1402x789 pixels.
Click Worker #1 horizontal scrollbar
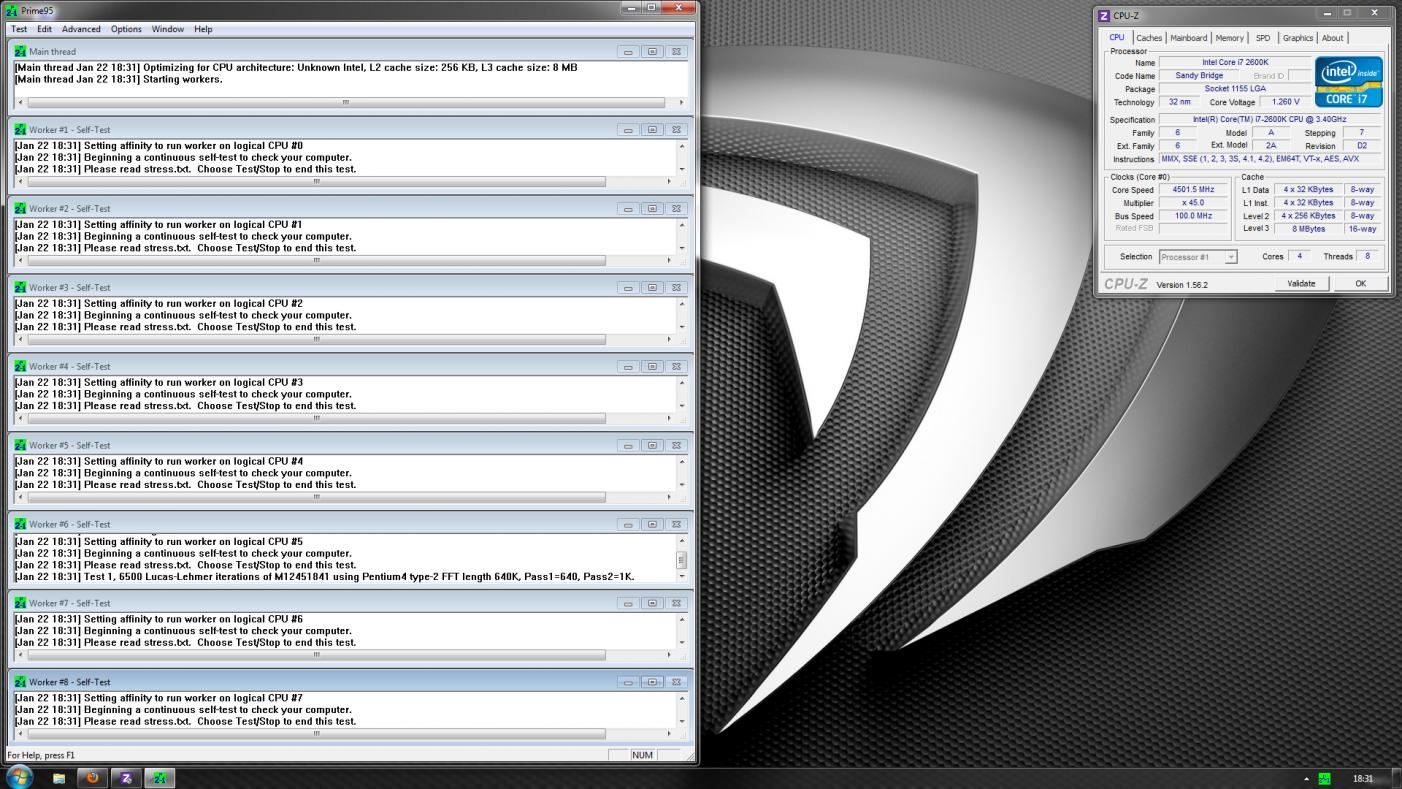[x=345, y=181]
